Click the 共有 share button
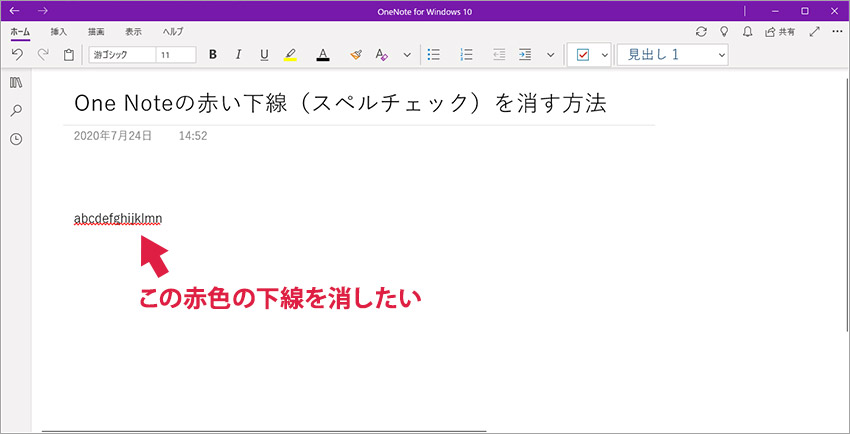This screenshot has height=434, width=850. [780, 32]
